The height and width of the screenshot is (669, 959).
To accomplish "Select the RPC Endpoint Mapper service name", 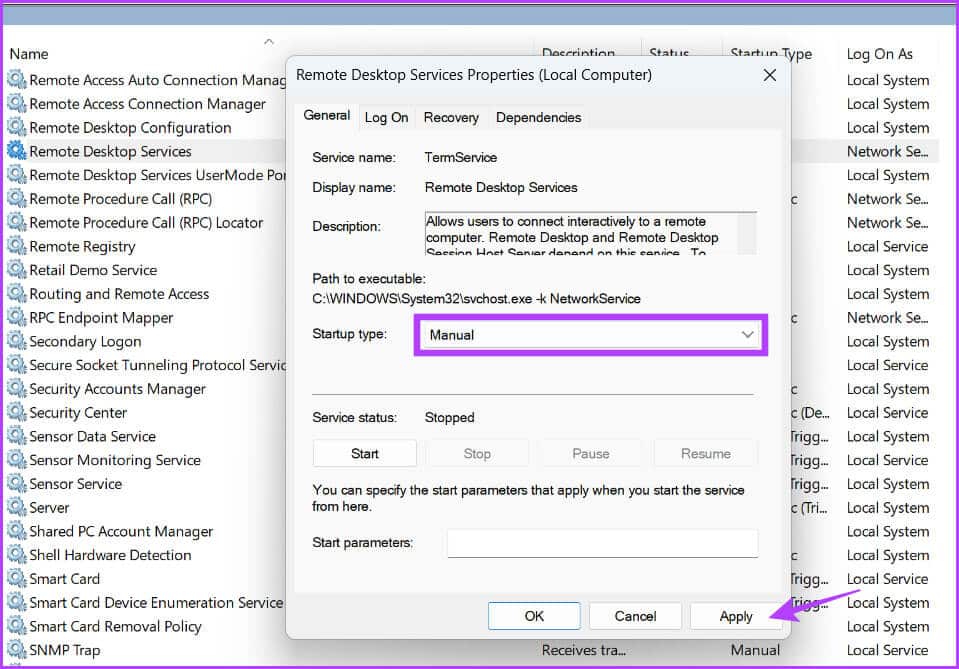I will tap(102, 317).
